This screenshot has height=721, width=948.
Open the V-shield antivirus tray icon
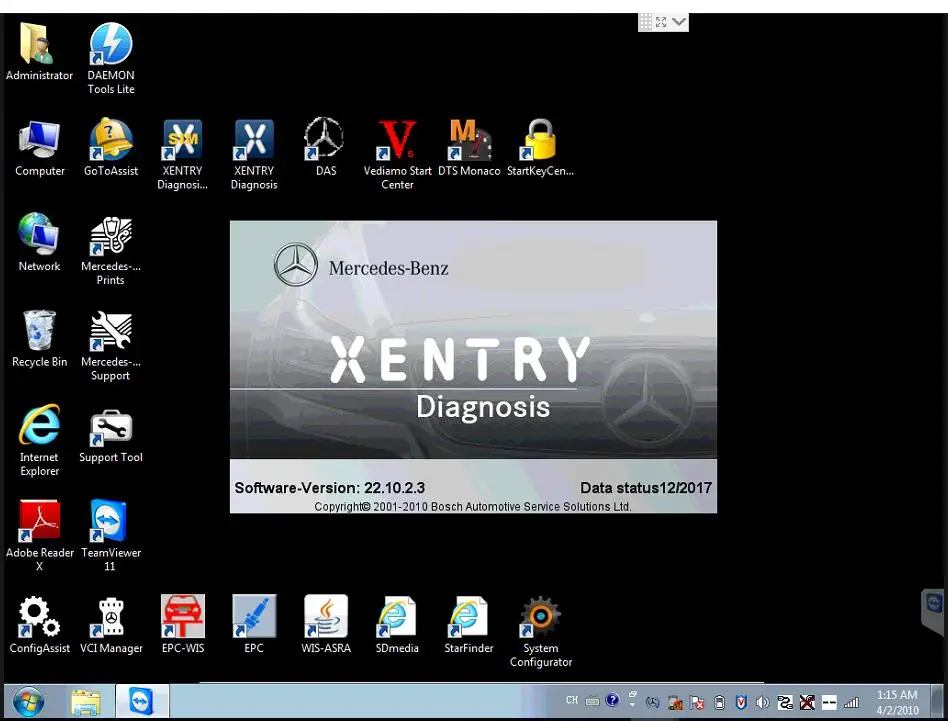pyautogui.click(x=741, y=702)
